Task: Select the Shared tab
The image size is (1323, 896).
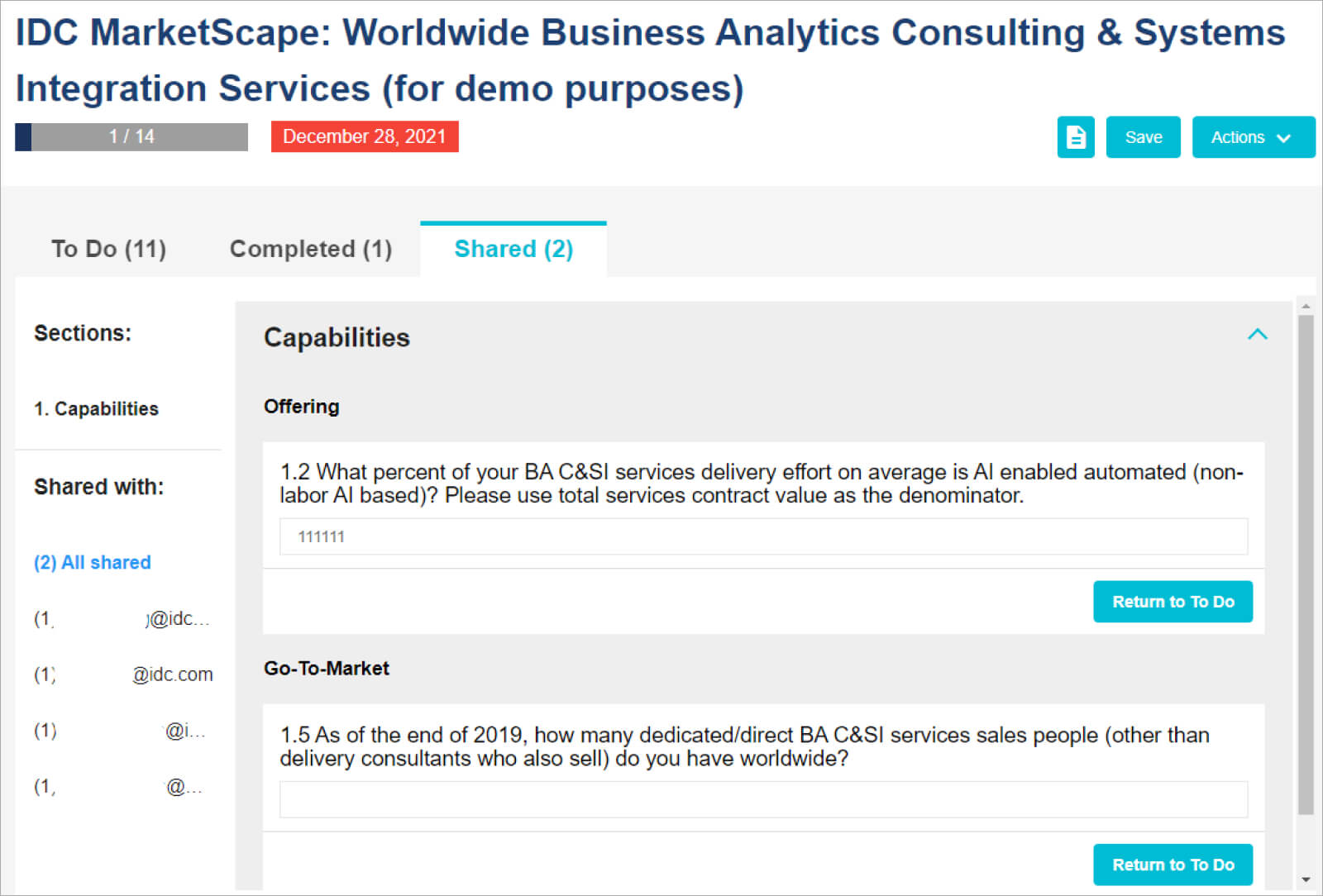Action: click(513, 249)
